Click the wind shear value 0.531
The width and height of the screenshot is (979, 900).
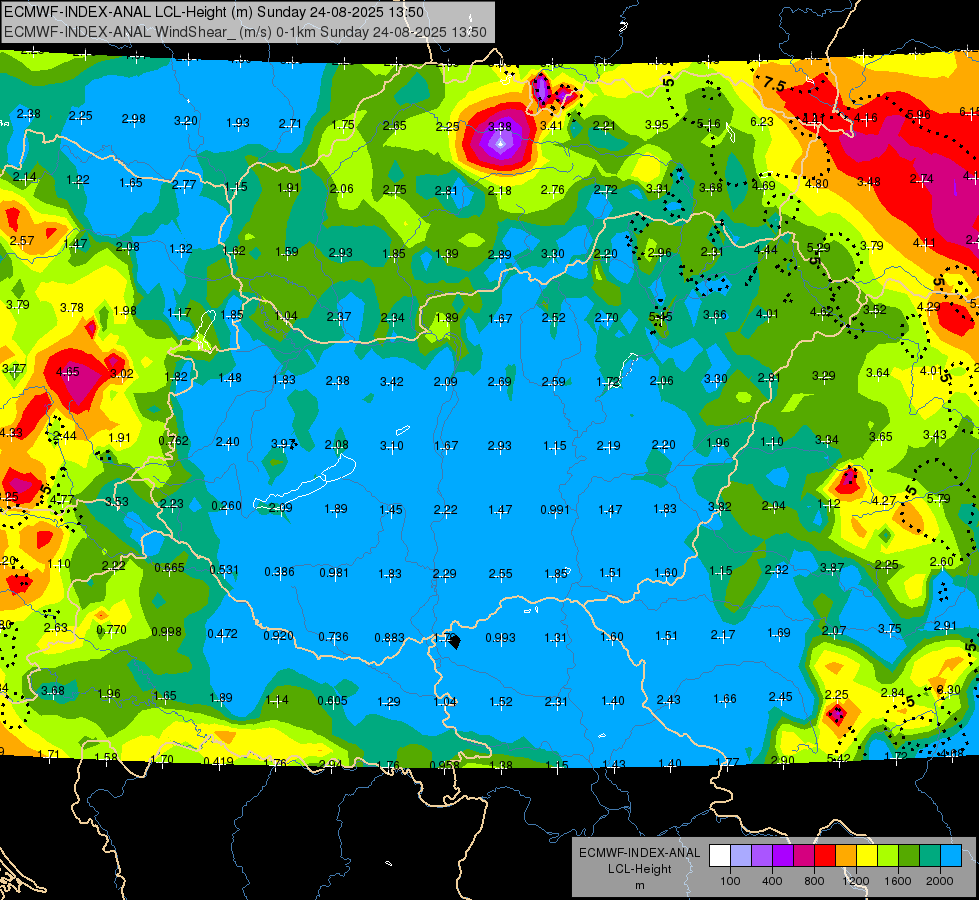coord(224,570)
